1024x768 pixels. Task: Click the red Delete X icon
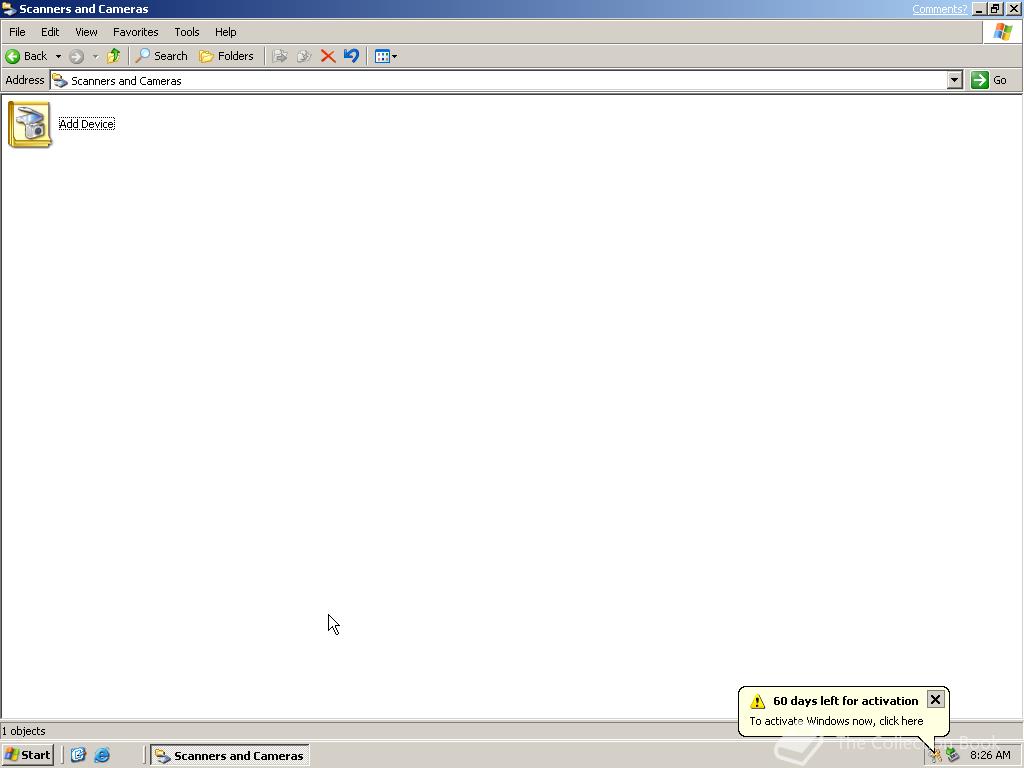(x=328, y=56)
